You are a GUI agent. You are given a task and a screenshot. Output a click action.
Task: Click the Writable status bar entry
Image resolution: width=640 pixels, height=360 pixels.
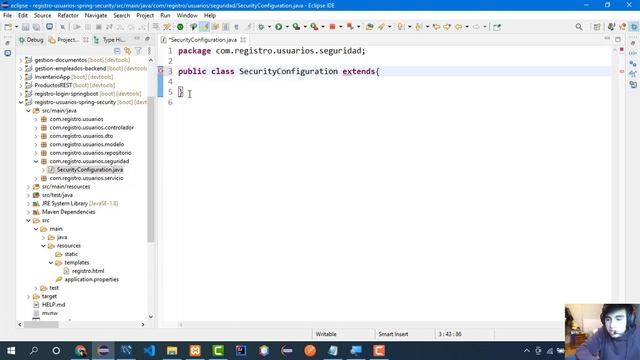tap(326, 334)
